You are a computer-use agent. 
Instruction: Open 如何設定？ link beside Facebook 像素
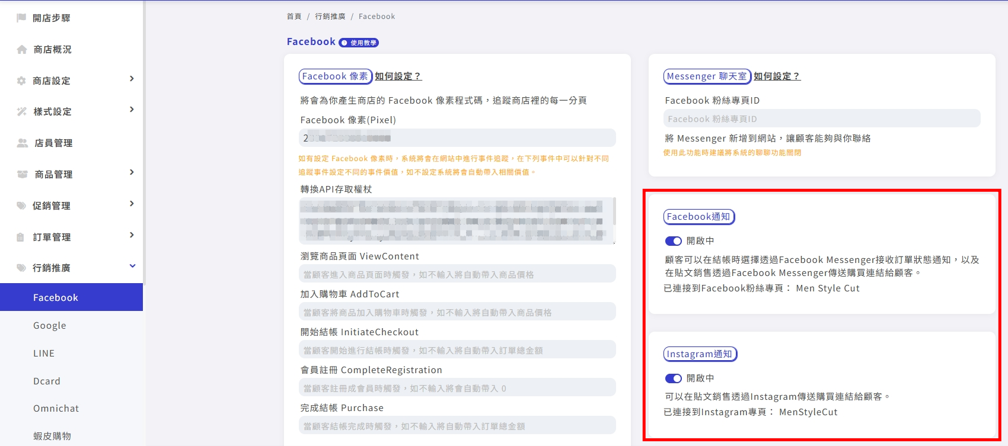coord(399,76)
